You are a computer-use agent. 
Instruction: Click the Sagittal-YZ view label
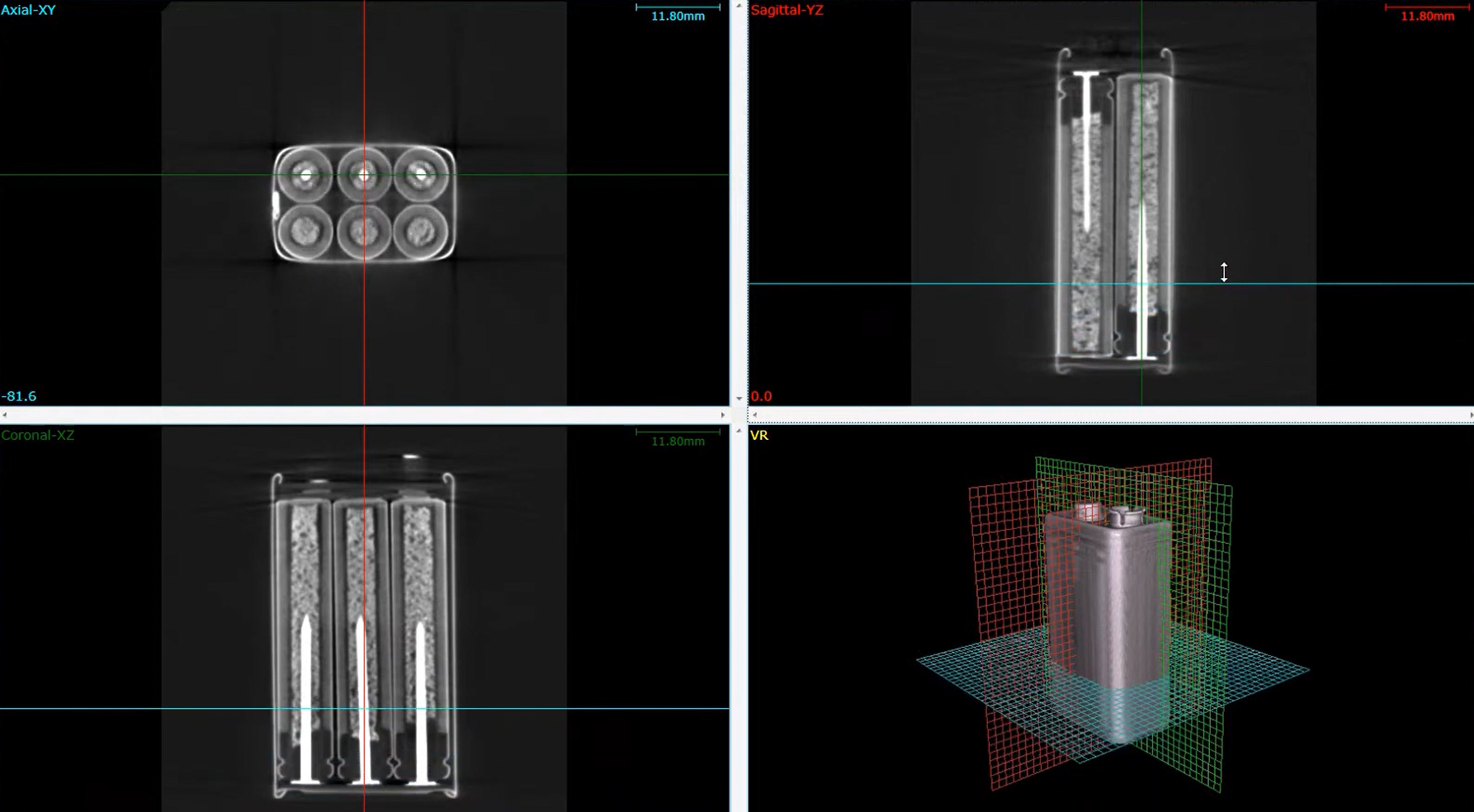click(787, 10)
